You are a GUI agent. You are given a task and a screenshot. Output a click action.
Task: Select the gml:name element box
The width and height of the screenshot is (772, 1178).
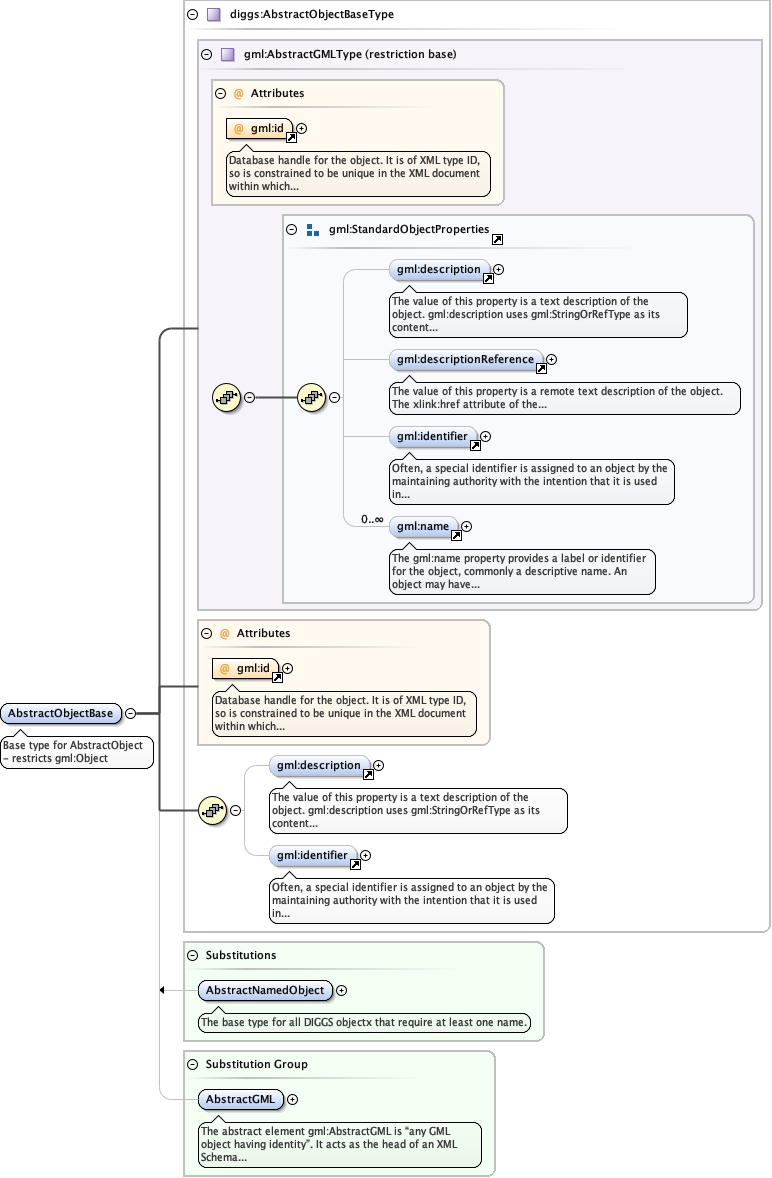click(422, 526)
